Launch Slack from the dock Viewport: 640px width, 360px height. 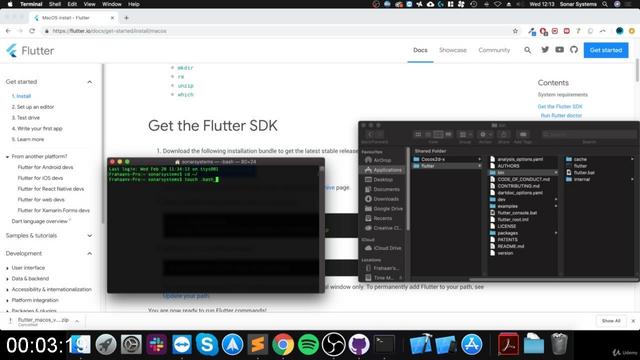(156, 344)
